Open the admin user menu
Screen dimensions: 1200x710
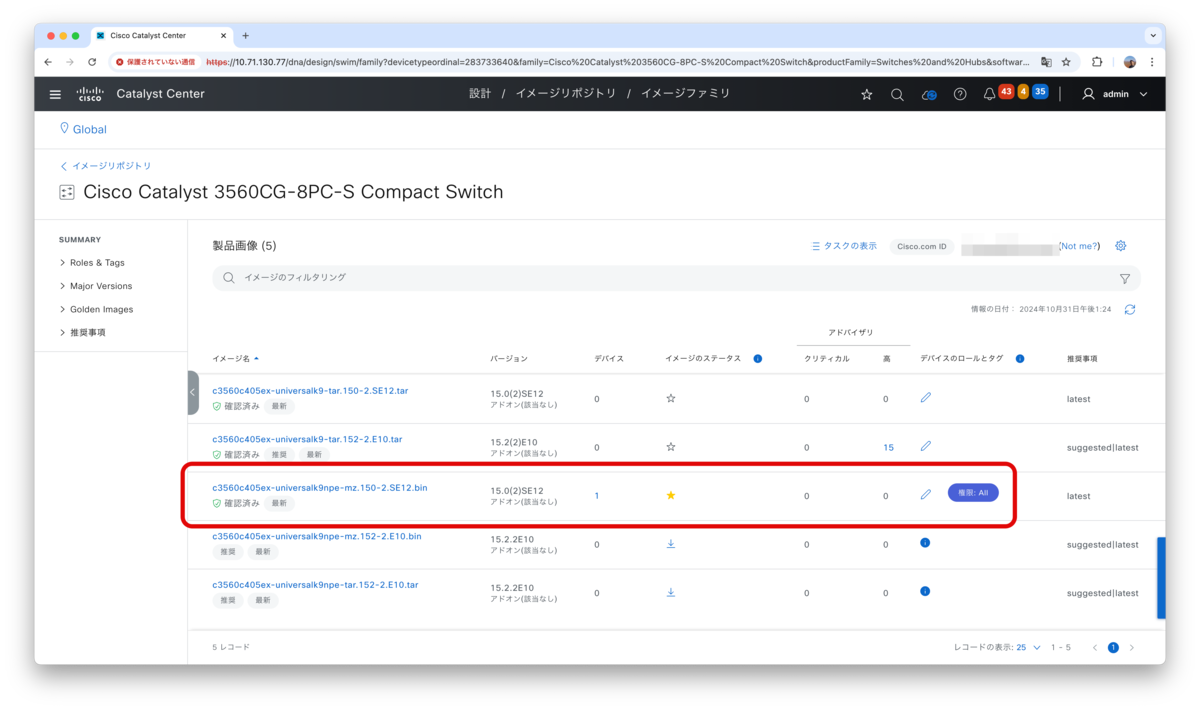coord(1115,94)
